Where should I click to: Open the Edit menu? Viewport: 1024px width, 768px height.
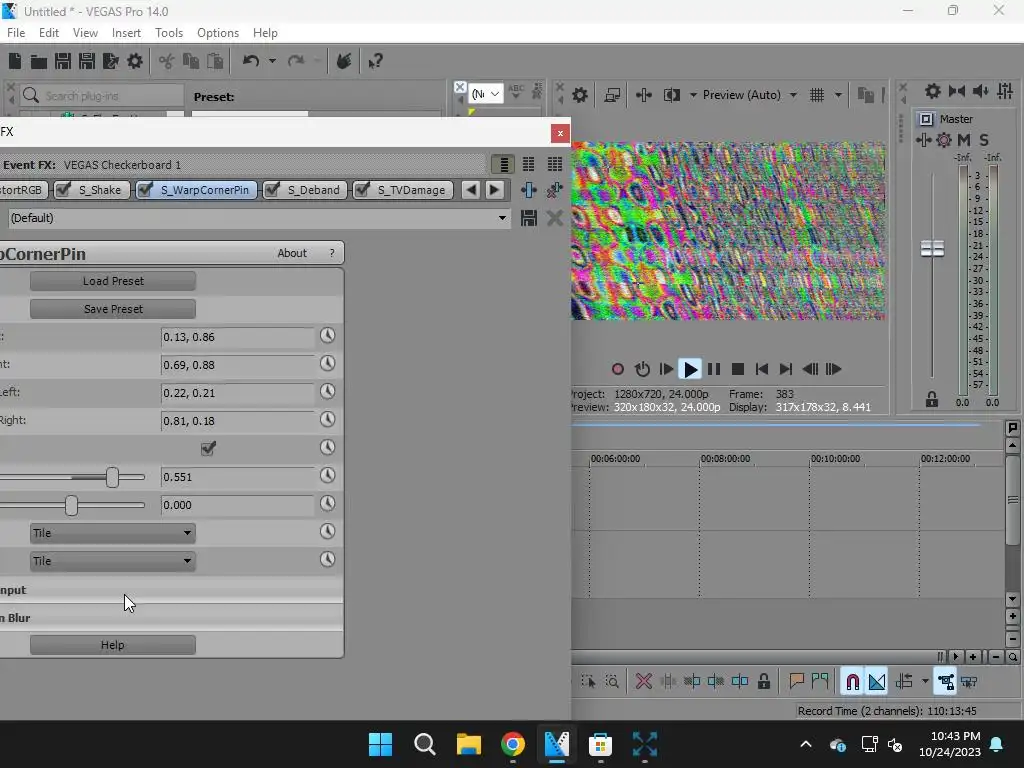tap(49, 33)
